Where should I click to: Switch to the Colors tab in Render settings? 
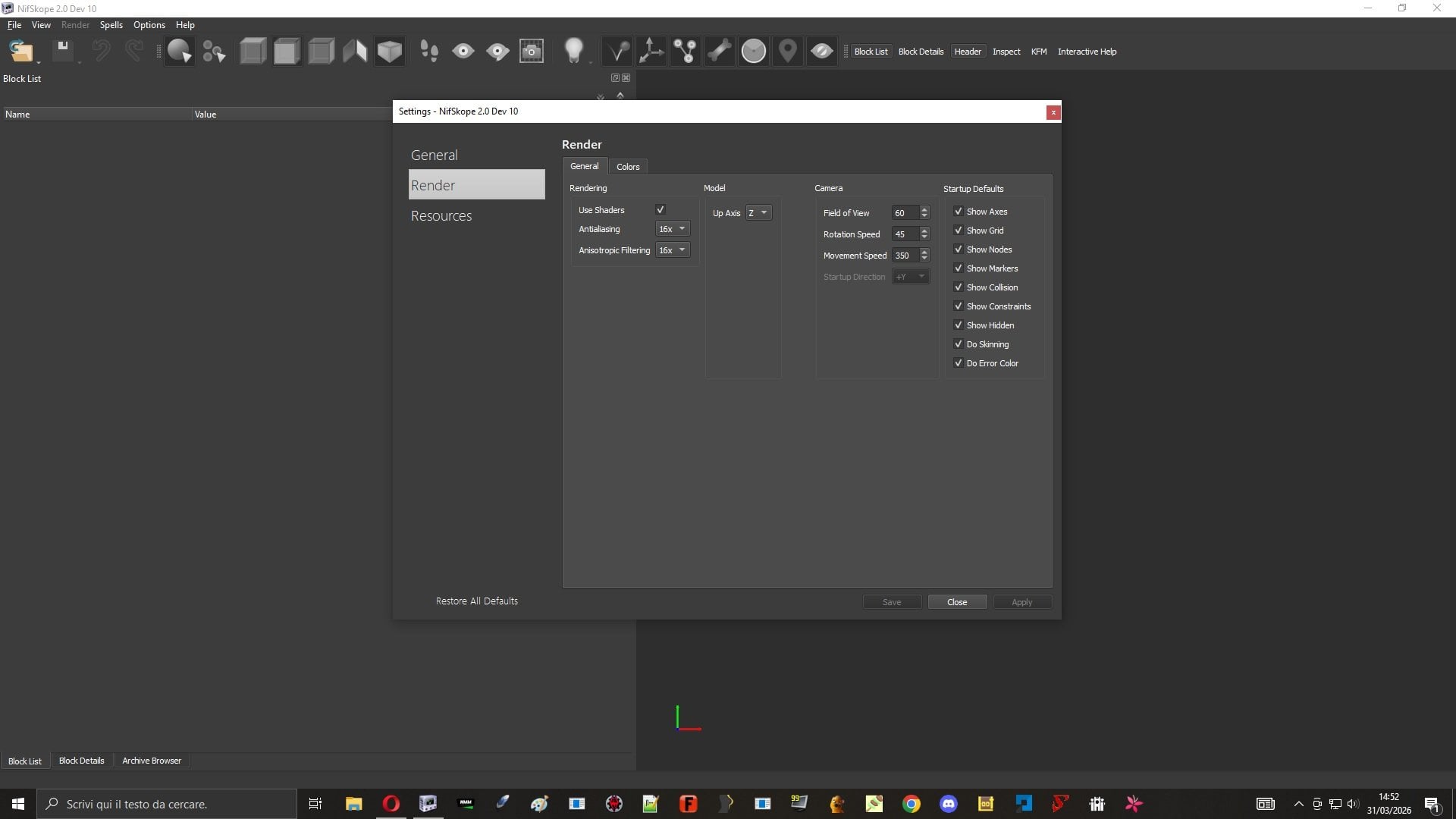tap(628, 167)
